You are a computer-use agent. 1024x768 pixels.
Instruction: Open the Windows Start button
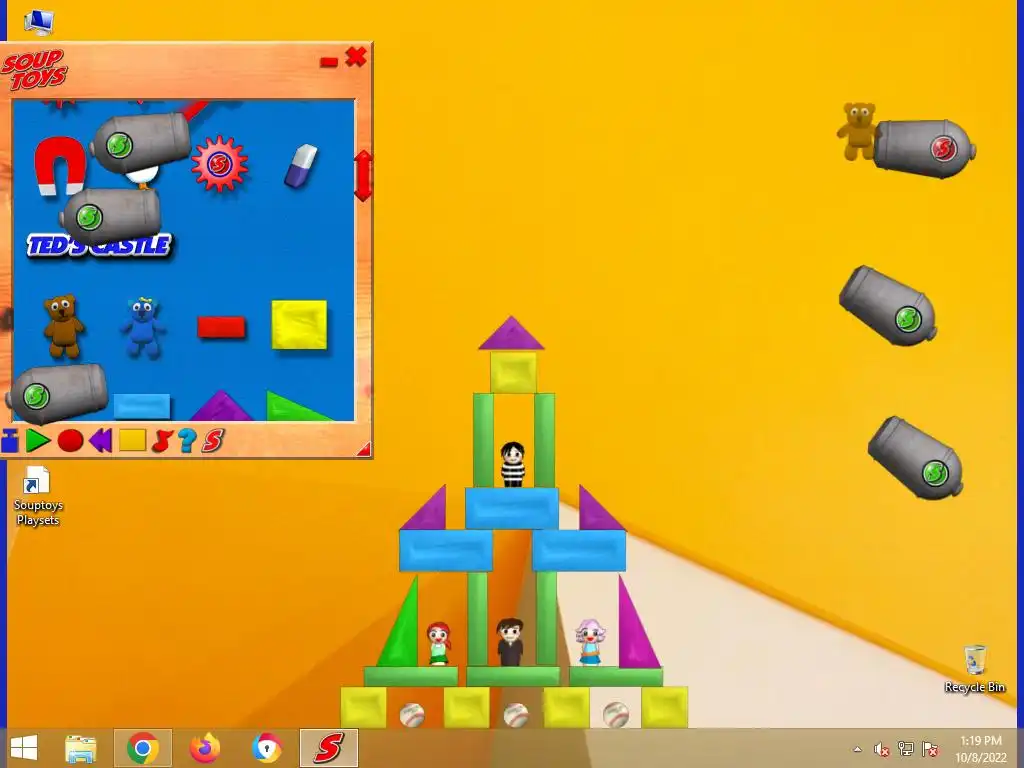24,748
